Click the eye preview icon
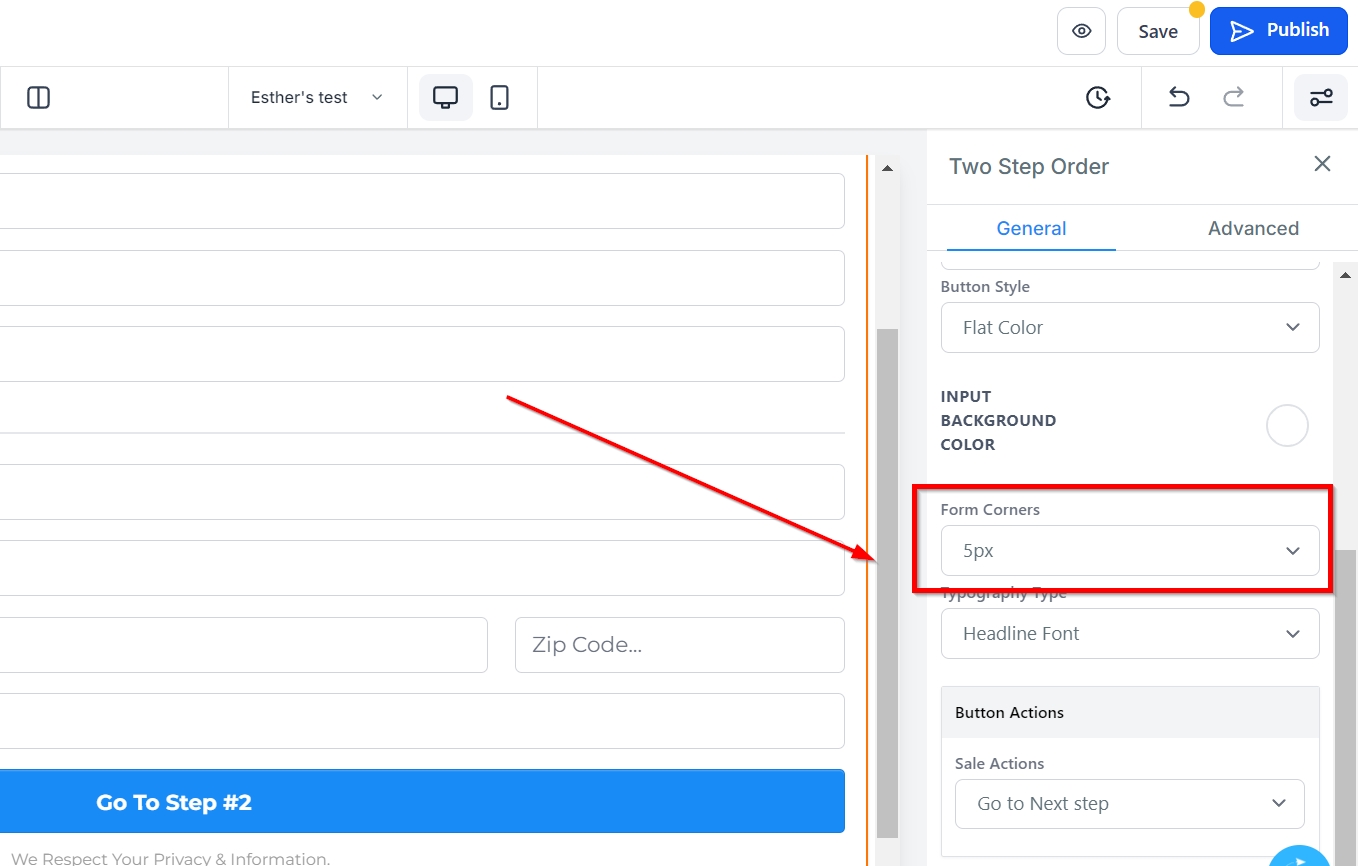Viewport: 1358px width, 866px height. [1081, 31]
